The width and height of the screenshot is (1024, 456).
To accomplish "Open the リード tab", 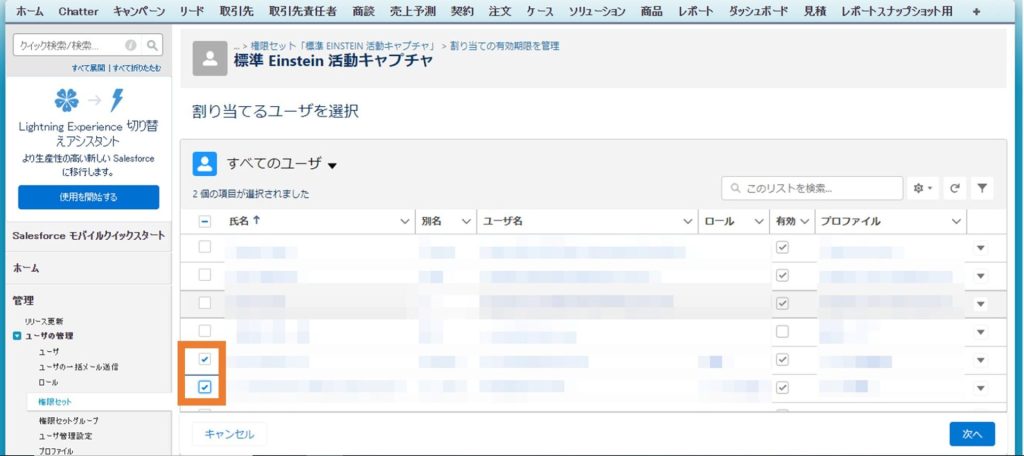I will tap(191, 11).
